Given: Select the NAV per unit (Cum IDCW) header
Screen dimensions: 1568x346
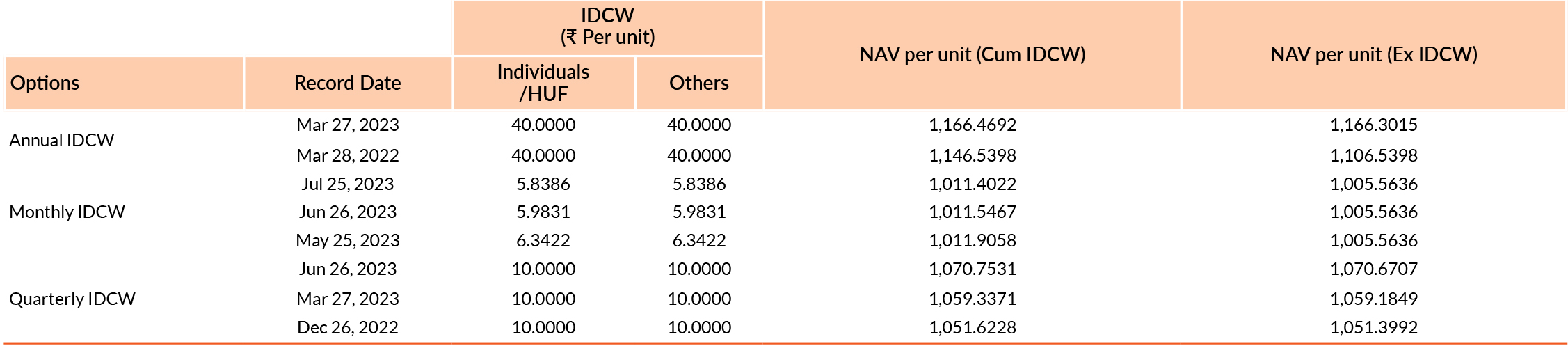Looking at the screenshot, I should tap(972, 54).
